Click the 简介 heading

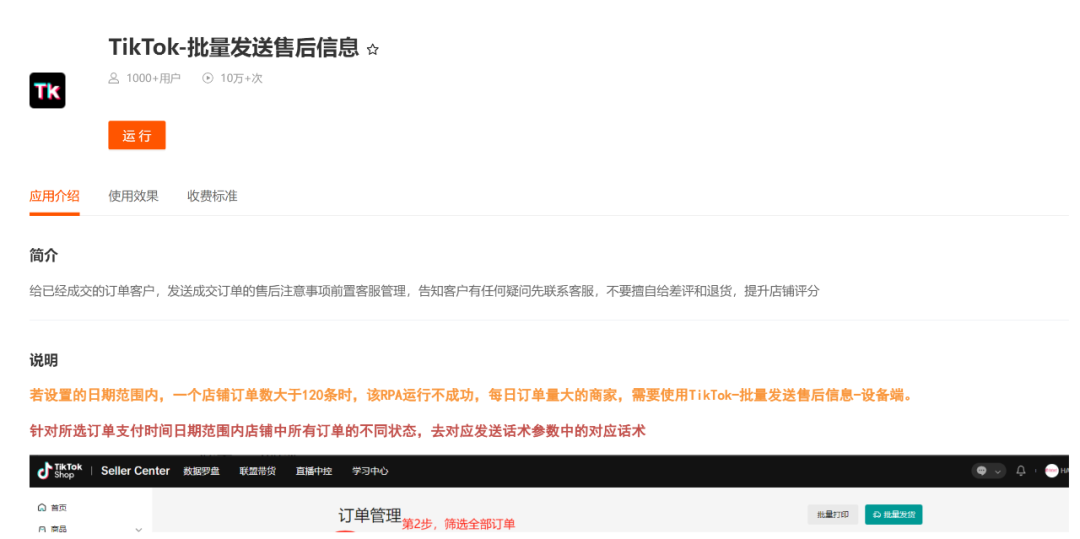(x=44, y=256)
